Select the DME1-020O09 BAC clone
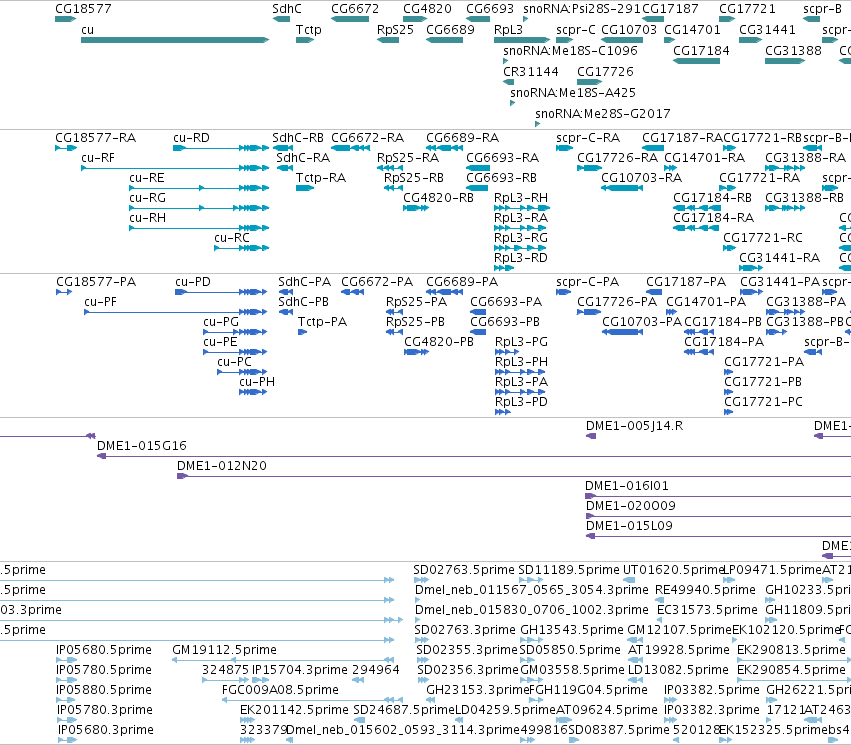The image size is (851, 745). coord(718,515)
